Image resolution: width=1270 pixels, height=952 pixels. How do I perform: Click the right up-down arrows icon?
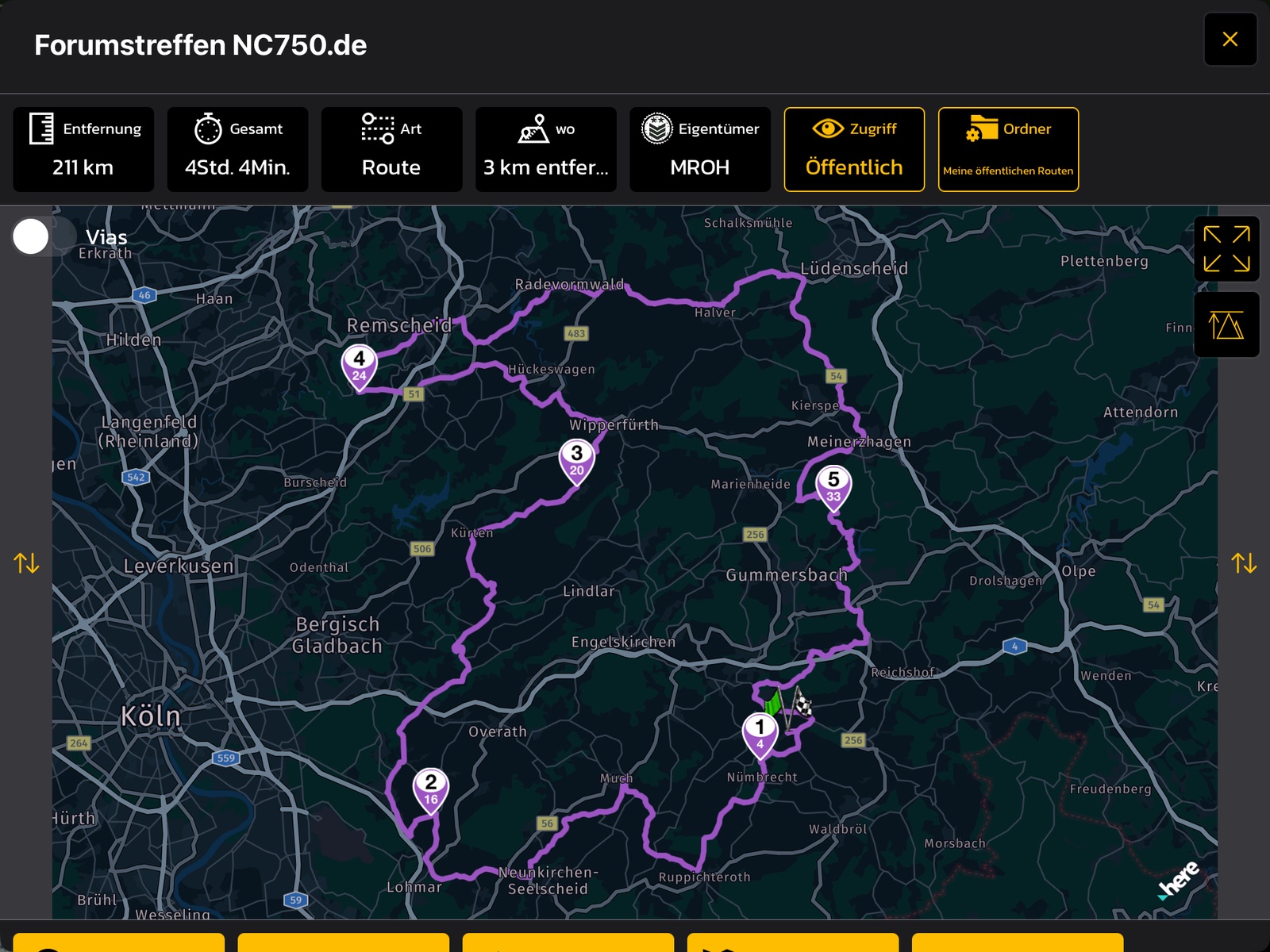(1243, 563)
